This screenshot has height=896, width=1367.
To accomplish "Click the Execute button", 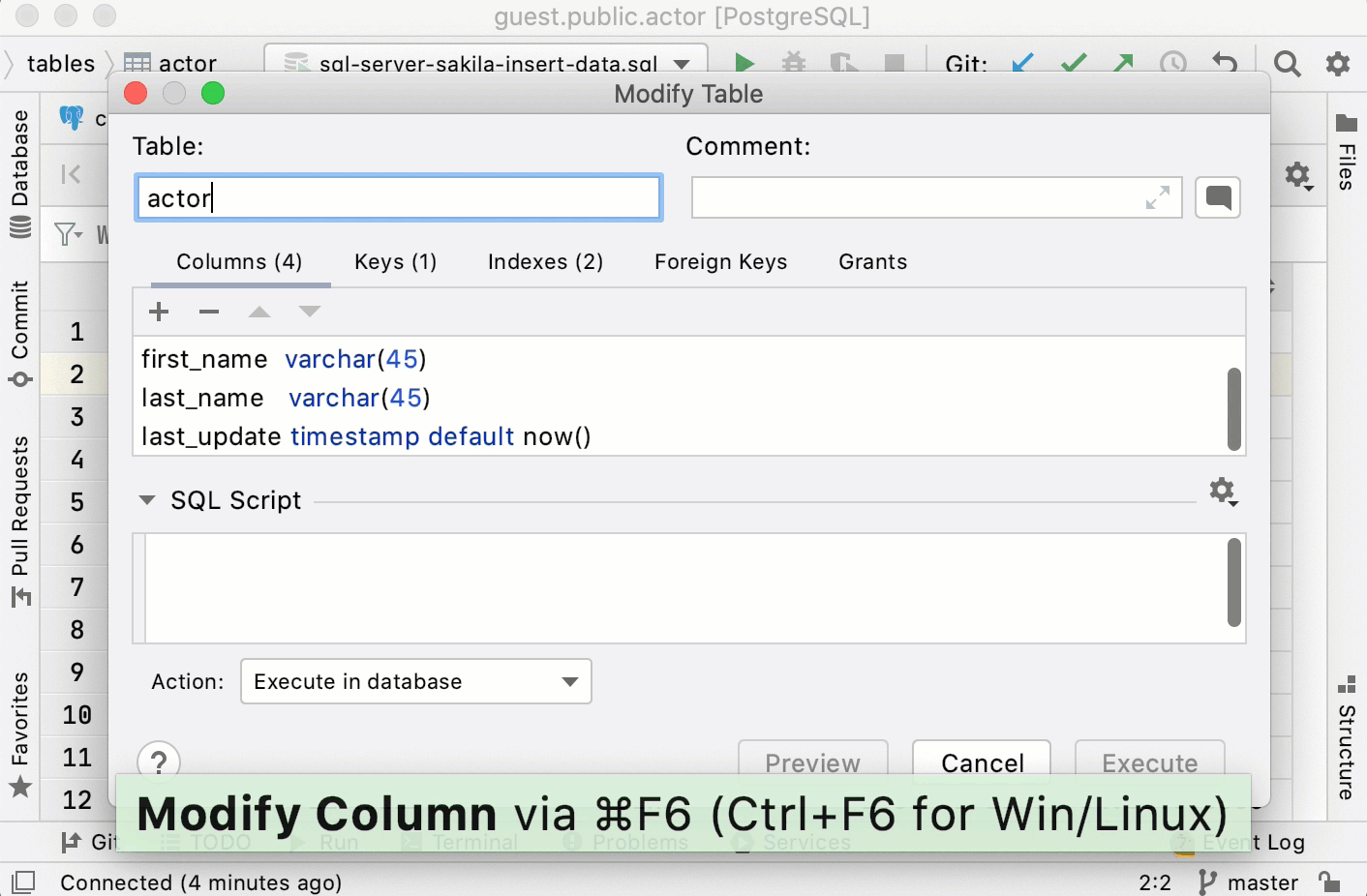I will click(1150, 762).
